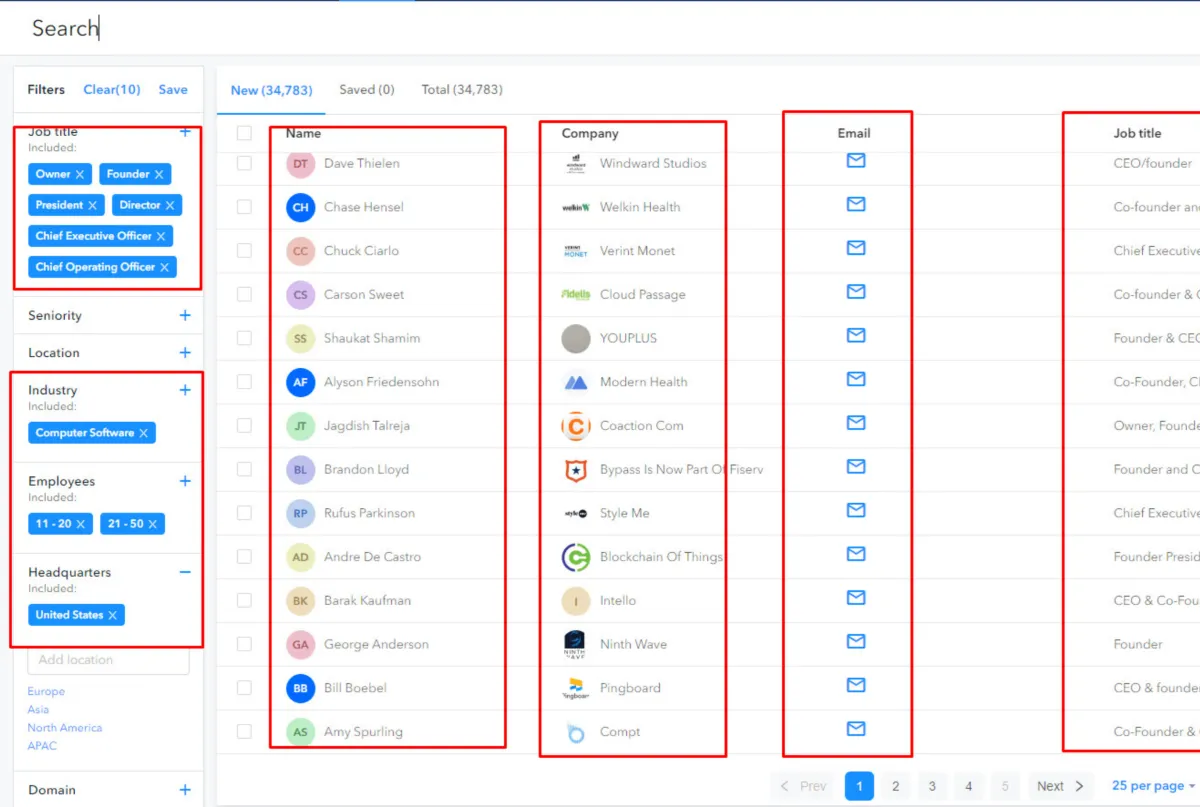The image size is (1200, 807).
Task: Expand the Location filter section
Action: point(185,353)
